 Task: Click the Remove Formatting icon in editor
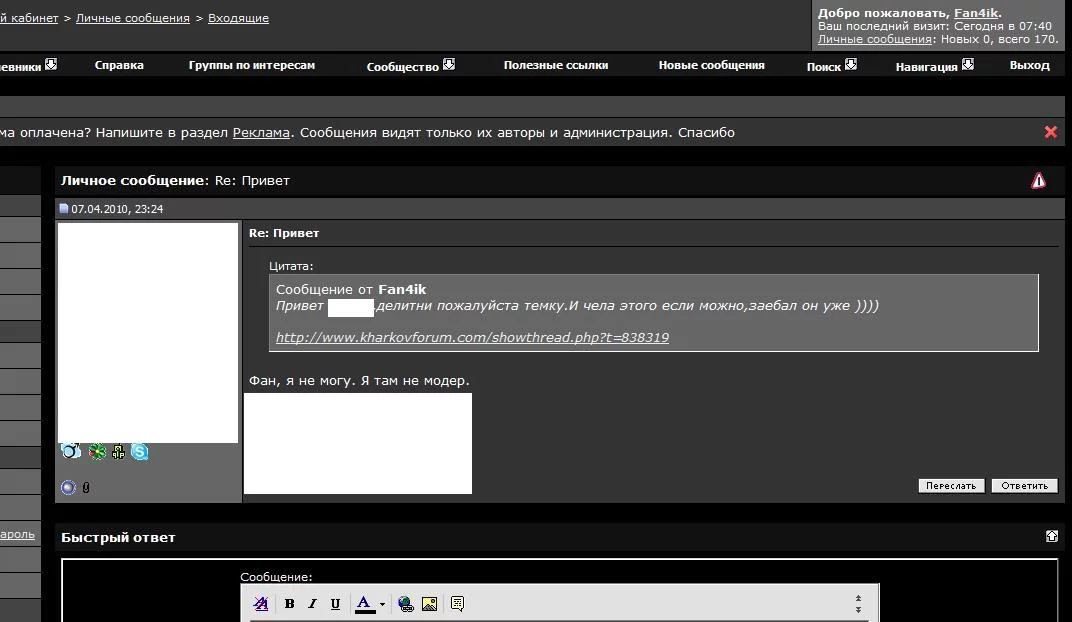click(261, 604)
